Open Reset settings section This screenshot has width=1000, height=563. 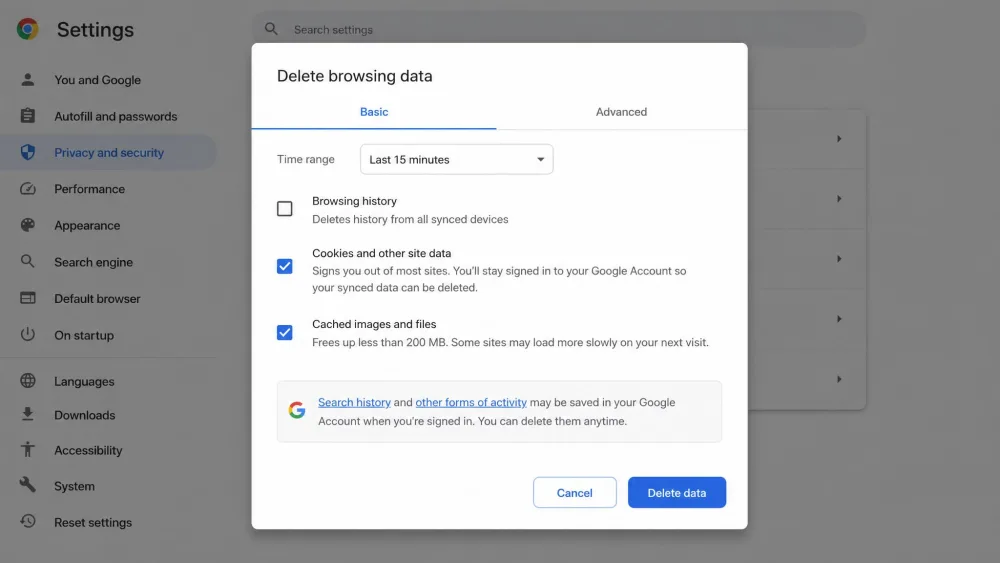click(x=92, y=522)
